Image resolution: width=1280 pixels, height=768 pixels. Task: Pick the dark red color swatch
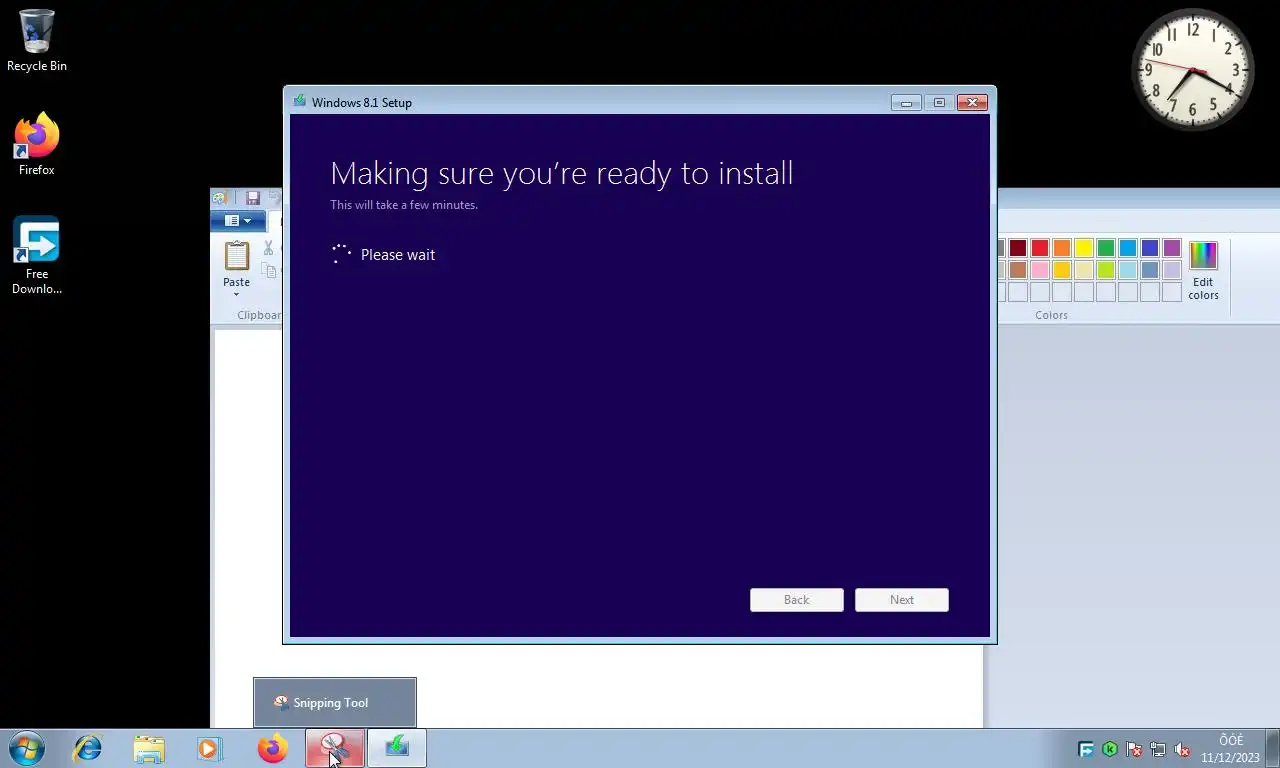coord(1018,248)
